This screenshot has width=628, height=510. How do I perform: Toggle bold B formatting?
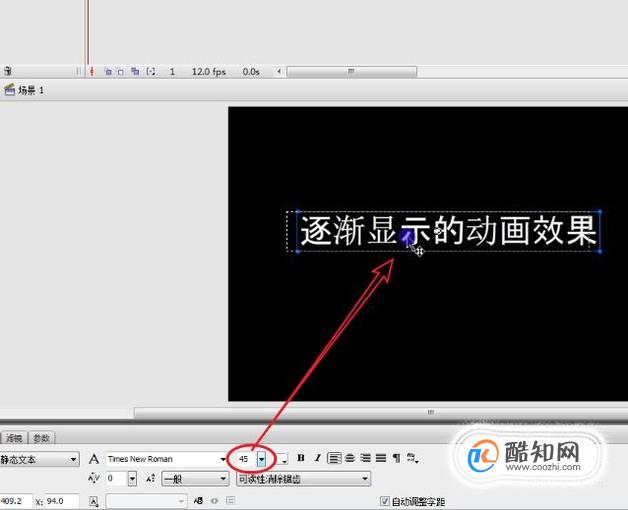click(x=301, y=458)
